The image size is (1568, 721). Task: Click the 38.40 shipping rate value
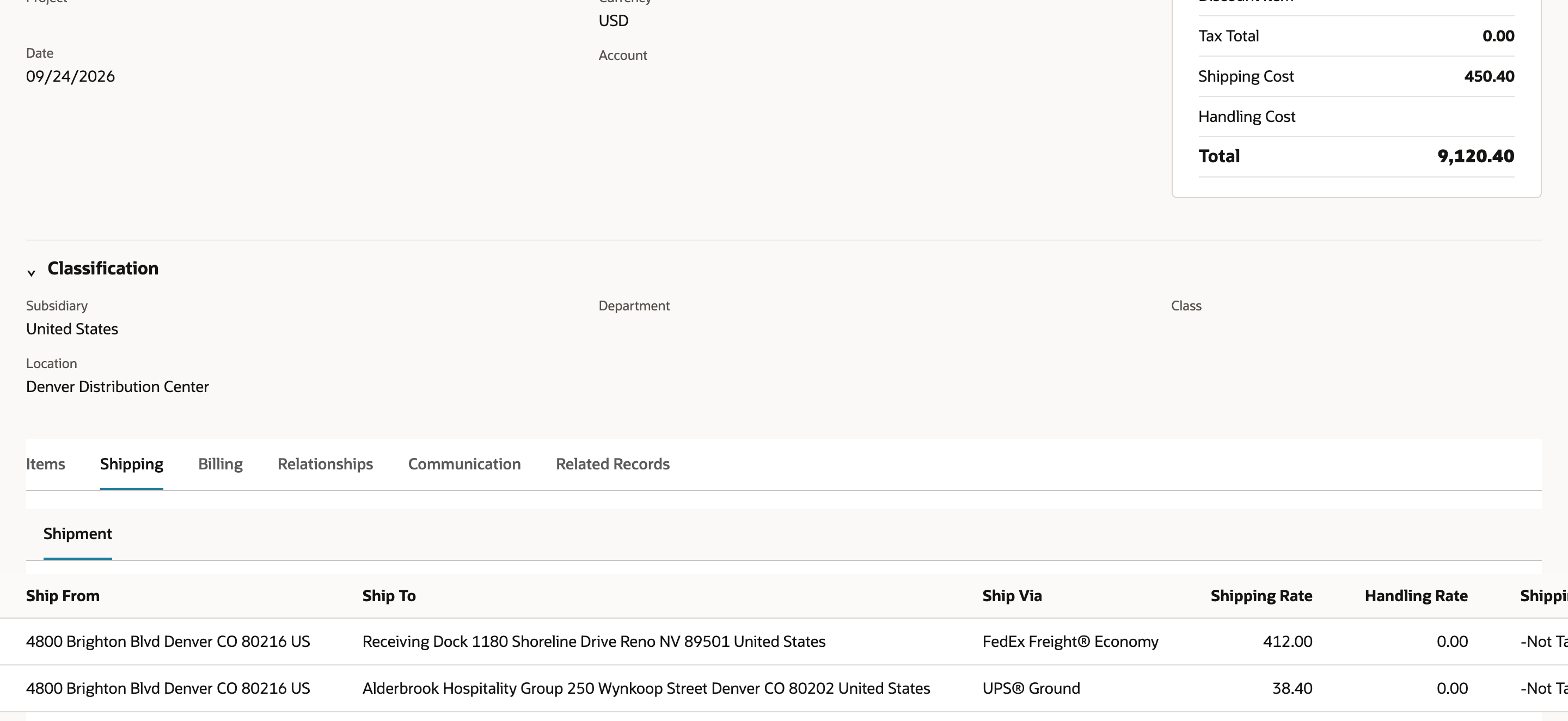[1291, 689]
